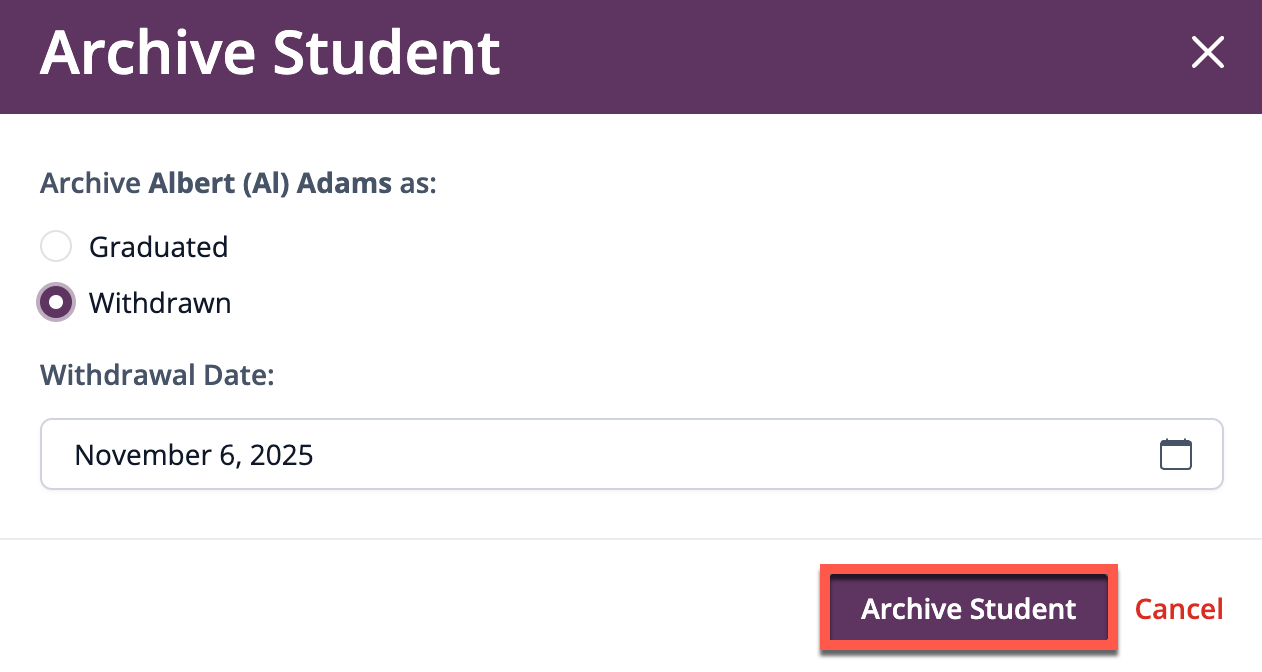Click the word Student in dialog title

pos(386,53)
